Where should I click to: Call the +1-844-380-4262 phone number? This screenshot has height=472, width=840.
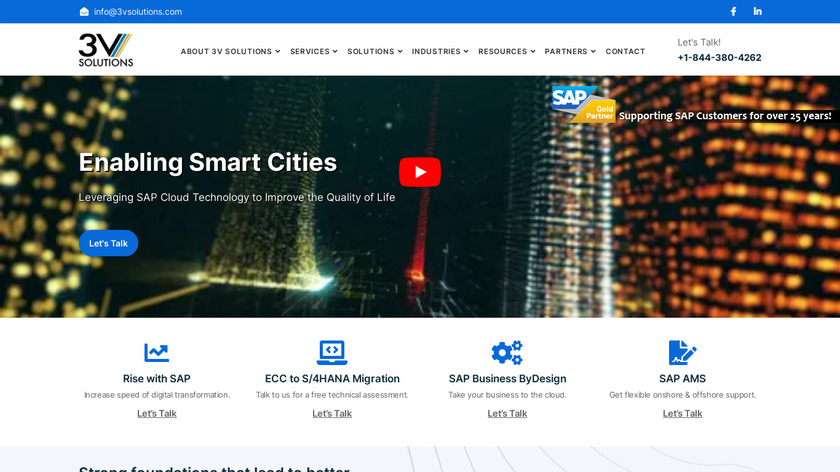click(x=719, y=57)
